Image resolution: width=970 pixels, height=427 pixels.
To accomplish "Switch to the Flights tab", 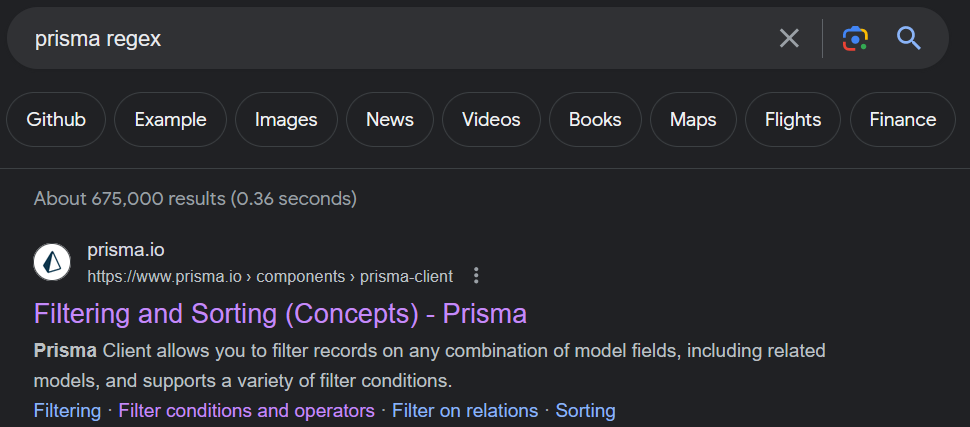I will (x=792, y=119).
